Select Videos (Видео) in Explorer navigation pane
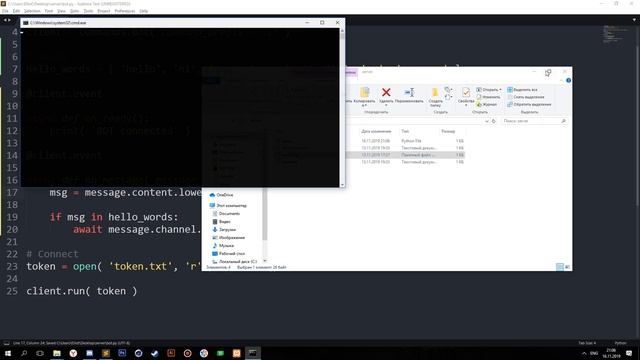 coord(221,222)
